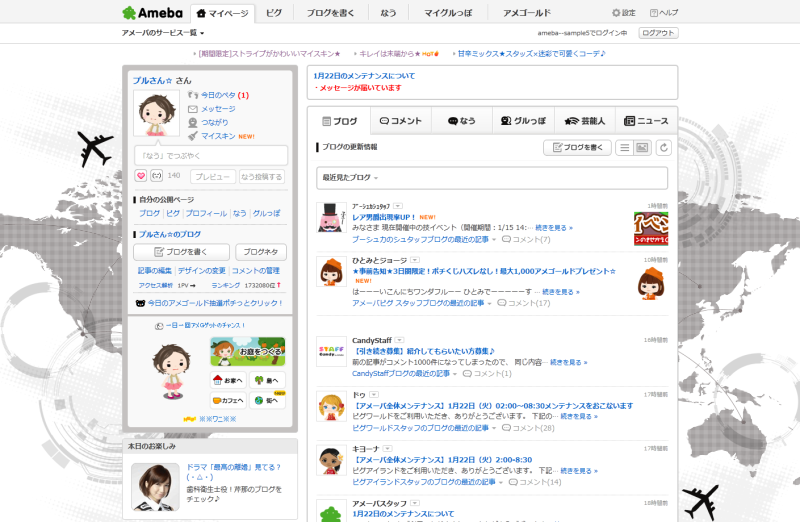This screenshot has width=800, height=522.
Task: Click the ブログネタ button
Action: (261, 252)
